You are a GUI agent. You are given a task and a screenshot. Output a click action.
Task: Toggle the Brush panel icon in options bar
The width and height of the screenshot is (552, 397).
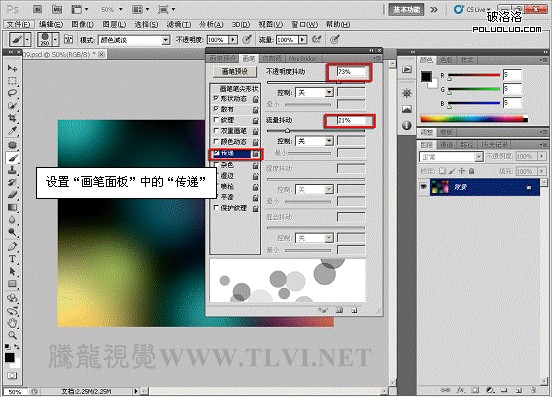(x=69, y=39)
